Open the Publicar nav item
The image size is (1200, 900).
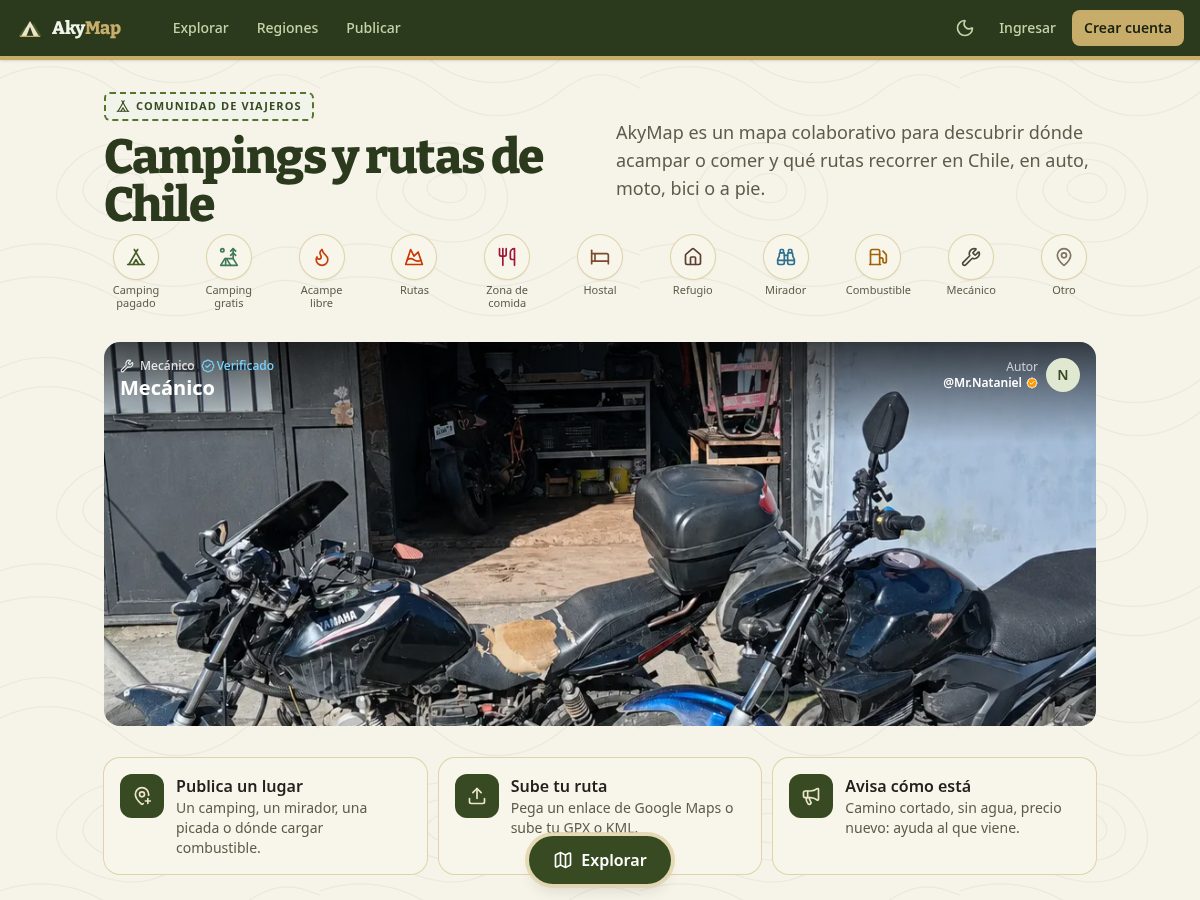[x=373, y=28]
